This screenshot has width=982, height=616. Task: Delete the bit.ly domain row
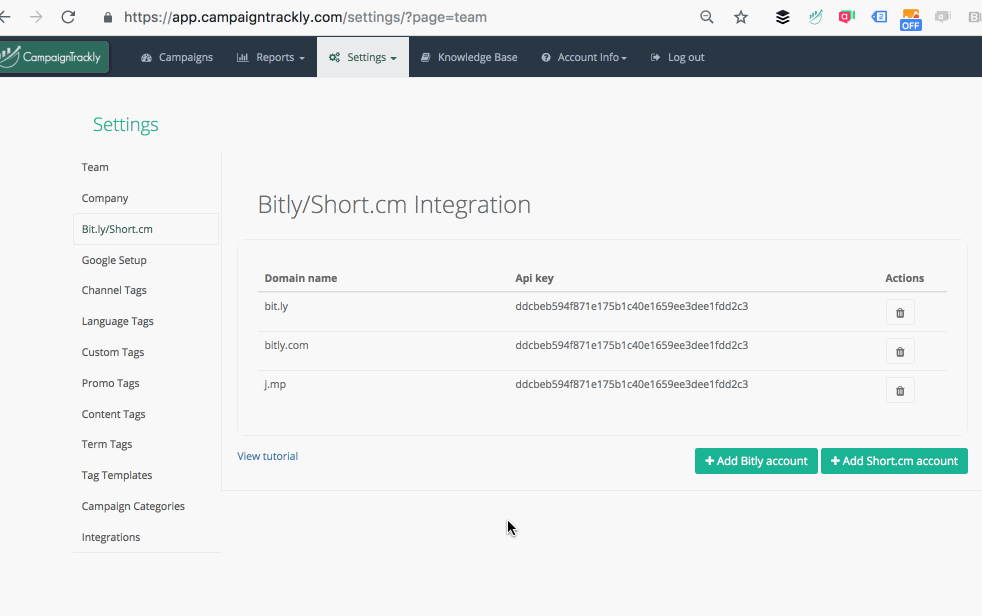[x=900, y=312]
